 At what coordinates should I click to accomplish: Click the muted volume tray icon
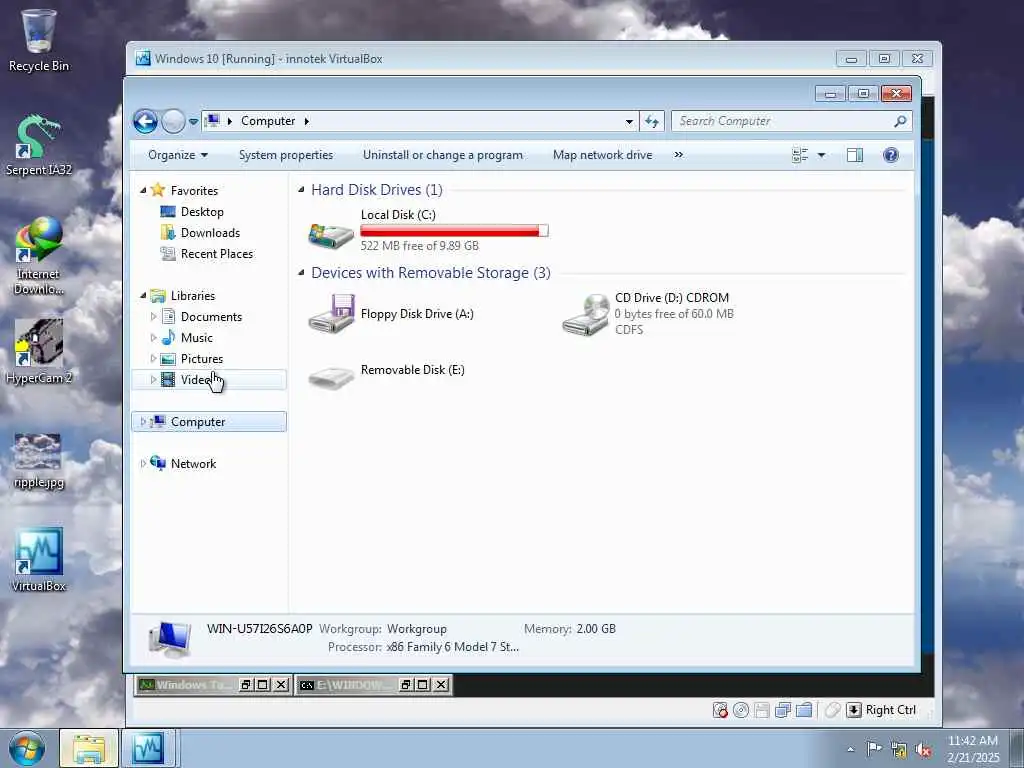pyautogui.click(x=923, y=750)
